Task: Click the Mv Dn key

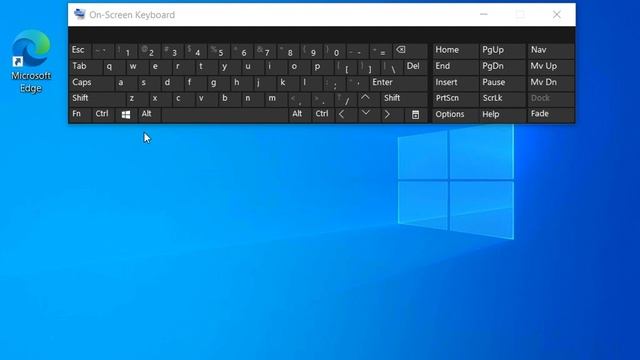Action: [551, 83]
